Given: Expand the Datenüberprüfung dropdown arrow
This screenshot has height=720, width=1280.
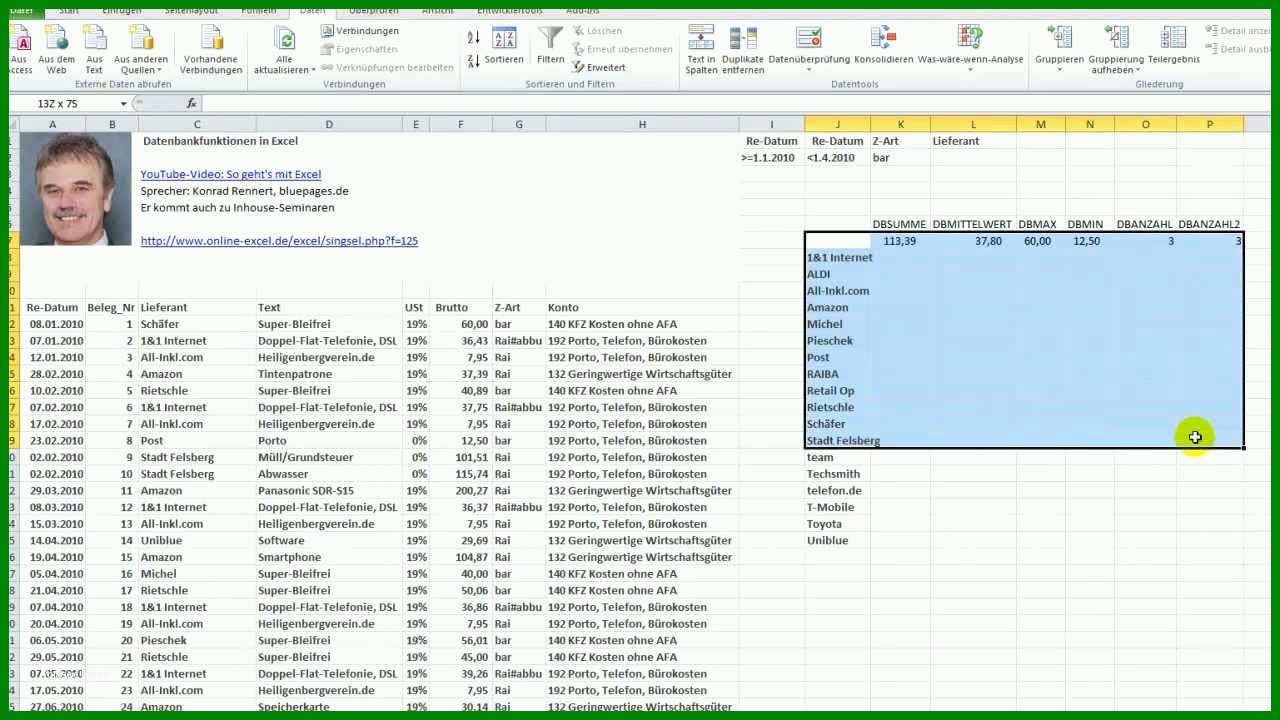Looking at the screenshot, I should tap(808, 71).
